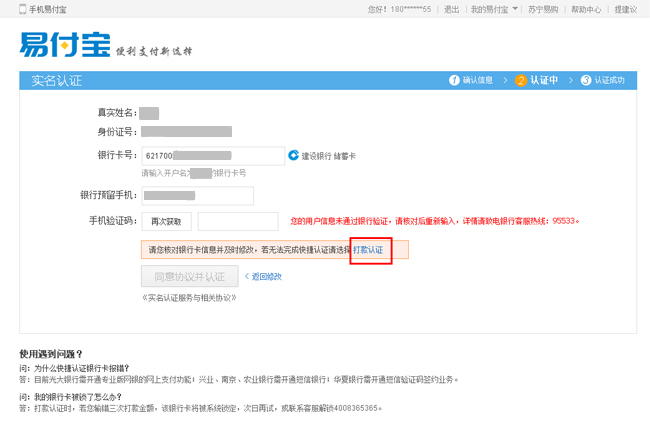Click step 1 确认信息 circle icon

(454, 80)
